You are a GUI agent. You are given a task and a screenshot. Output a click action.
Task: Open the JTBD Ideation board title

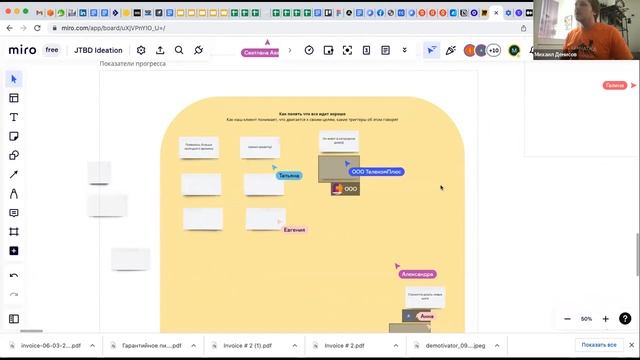pos(98,50)
